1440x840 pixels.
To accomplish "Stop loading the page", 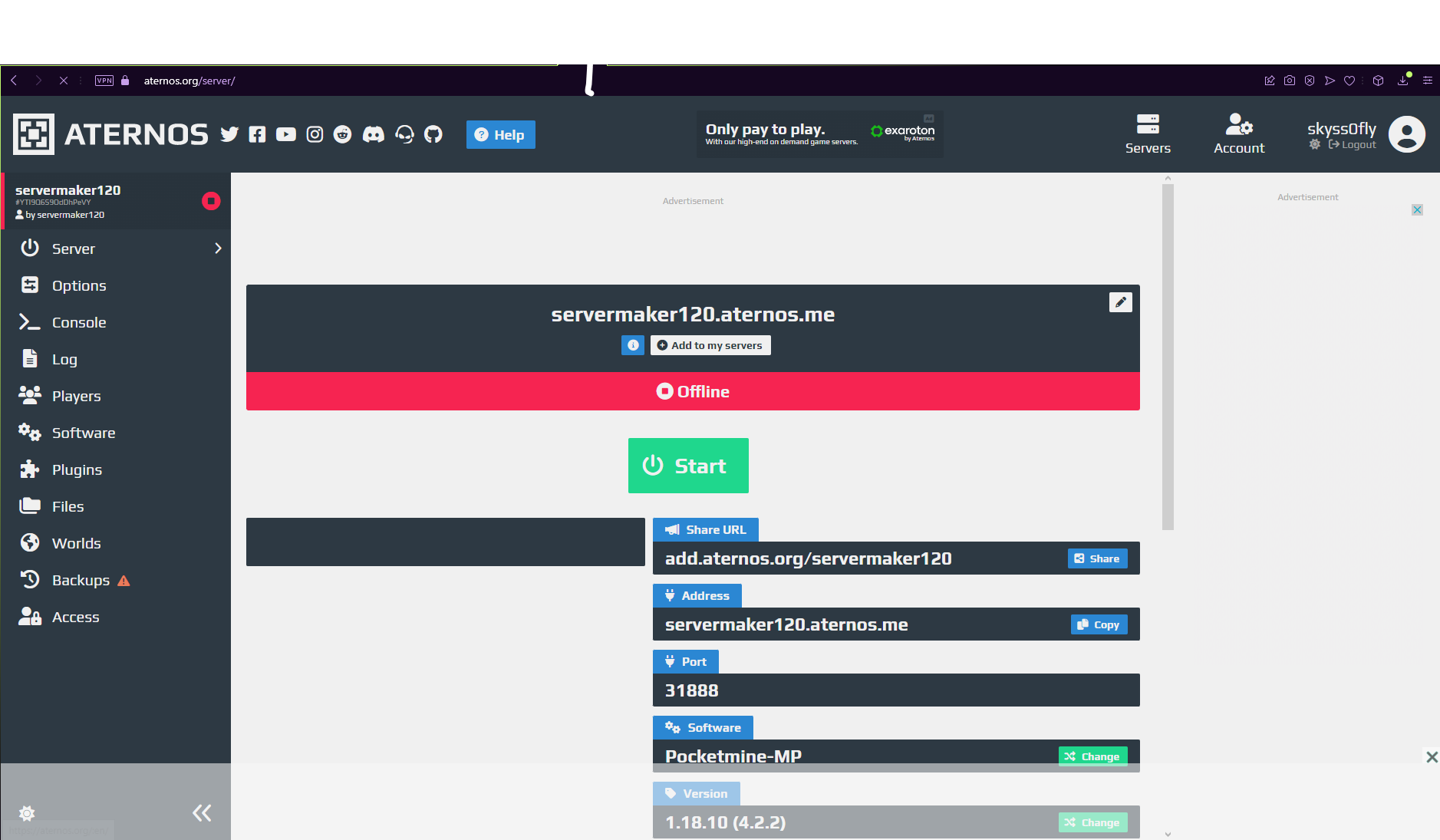I will [x=64, y=81].
